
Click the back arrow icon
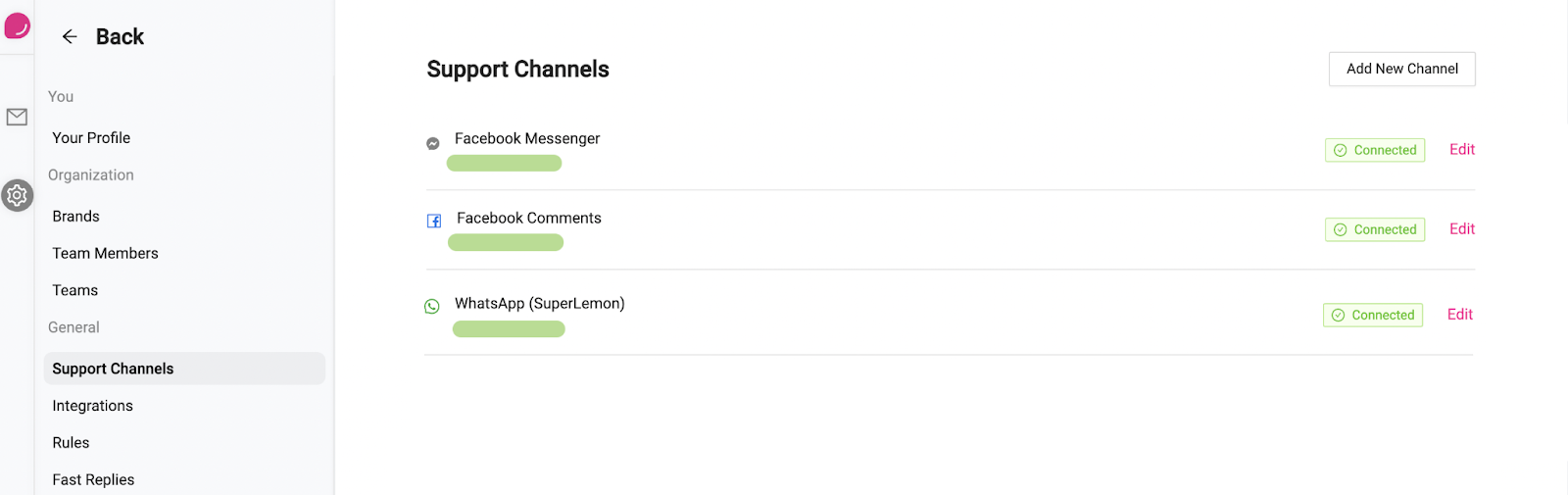pyautogui.click(x=70, y=36)
